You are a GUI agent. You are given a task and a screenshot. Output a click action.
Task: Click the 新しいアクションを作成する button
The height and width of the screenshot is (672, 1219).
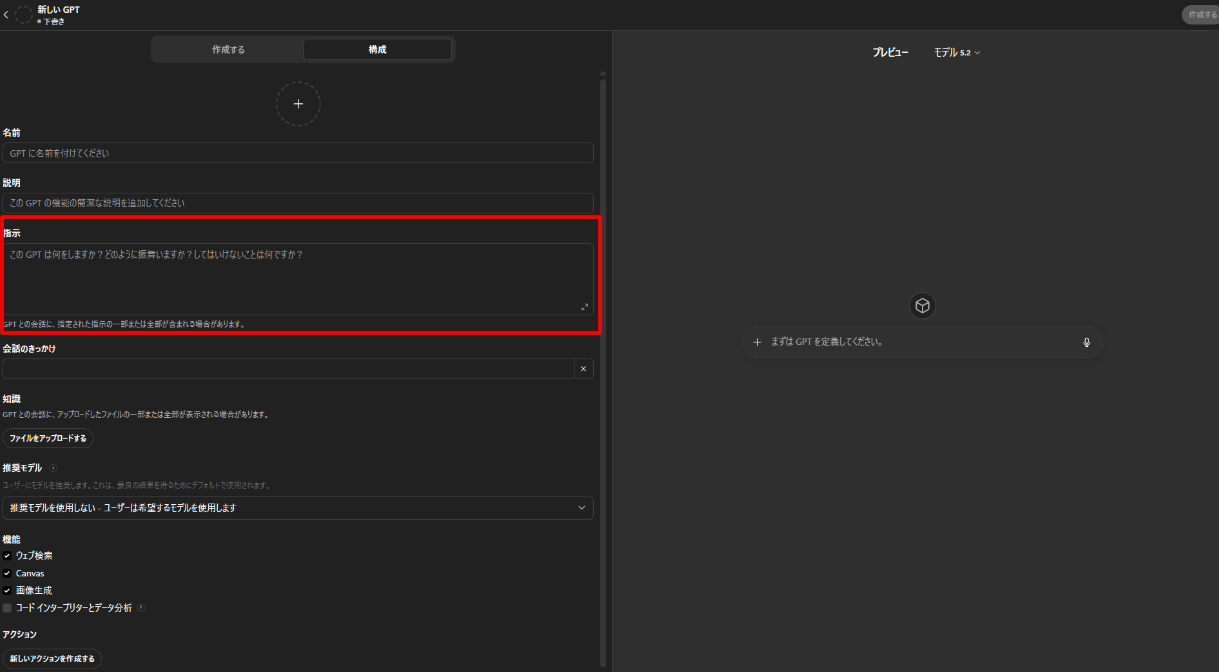(x=52, y=659)
